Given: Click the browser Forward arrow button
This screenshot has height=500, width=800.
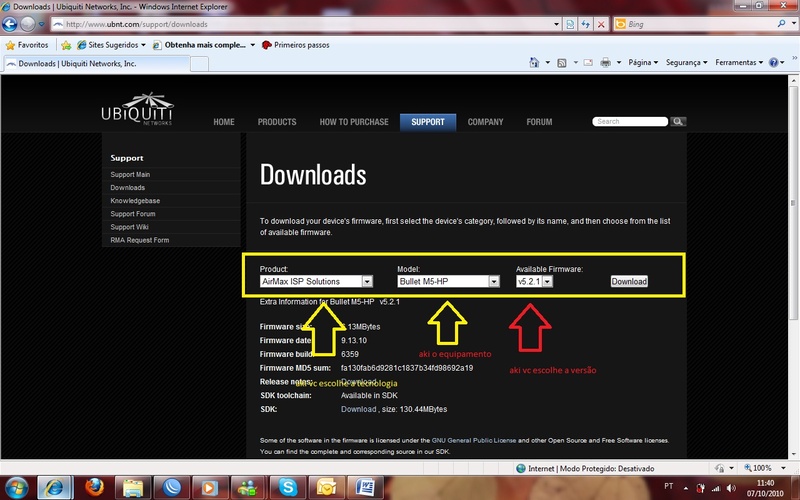Looking at the screenshot, I should (x=28, y=23).
